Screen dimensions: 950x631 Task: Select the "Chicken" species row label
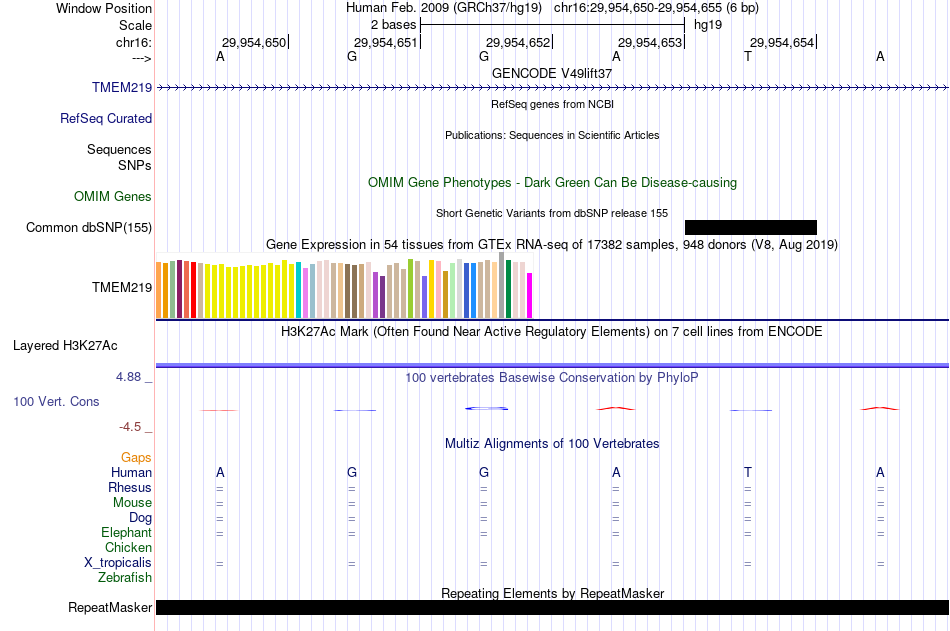(x=128, y=547)
